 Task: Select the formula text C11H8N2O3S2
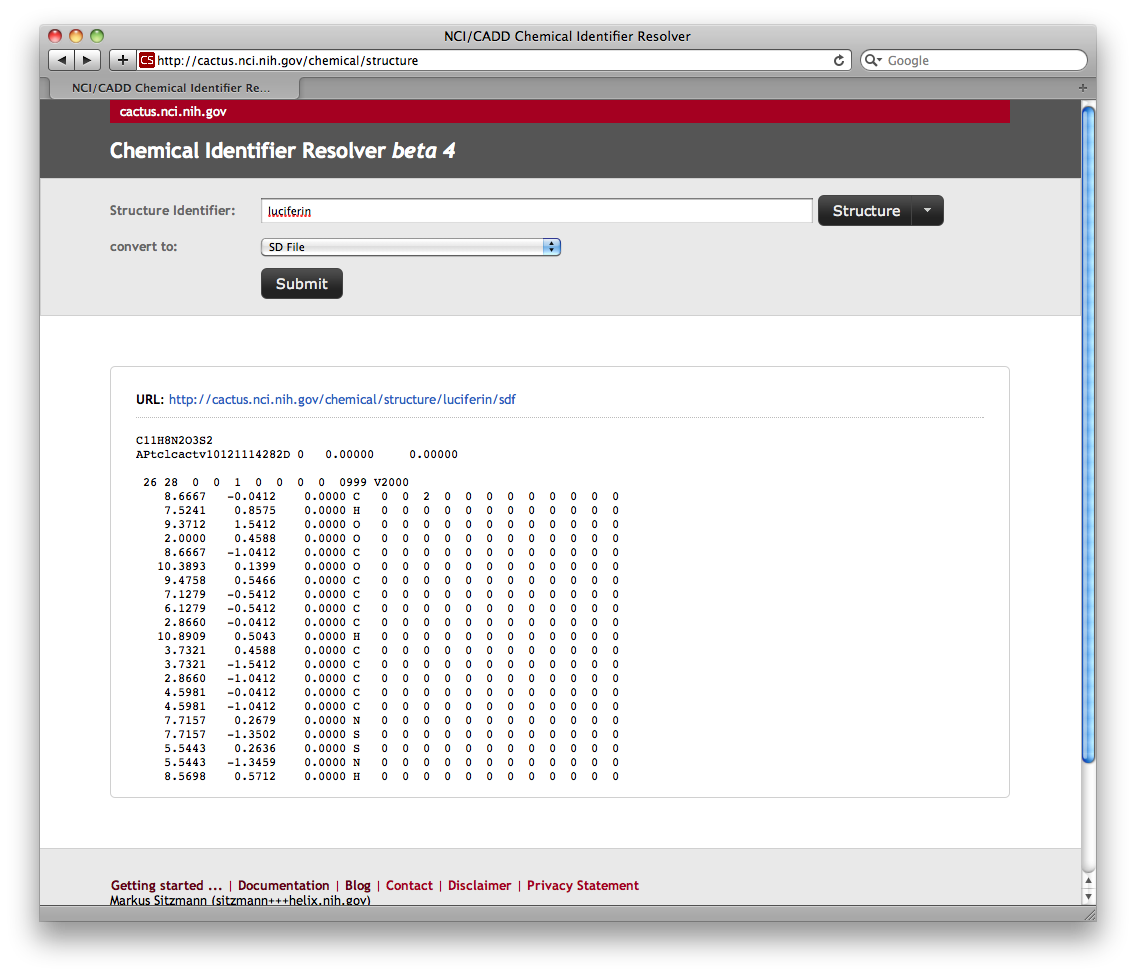click(175, 441)
